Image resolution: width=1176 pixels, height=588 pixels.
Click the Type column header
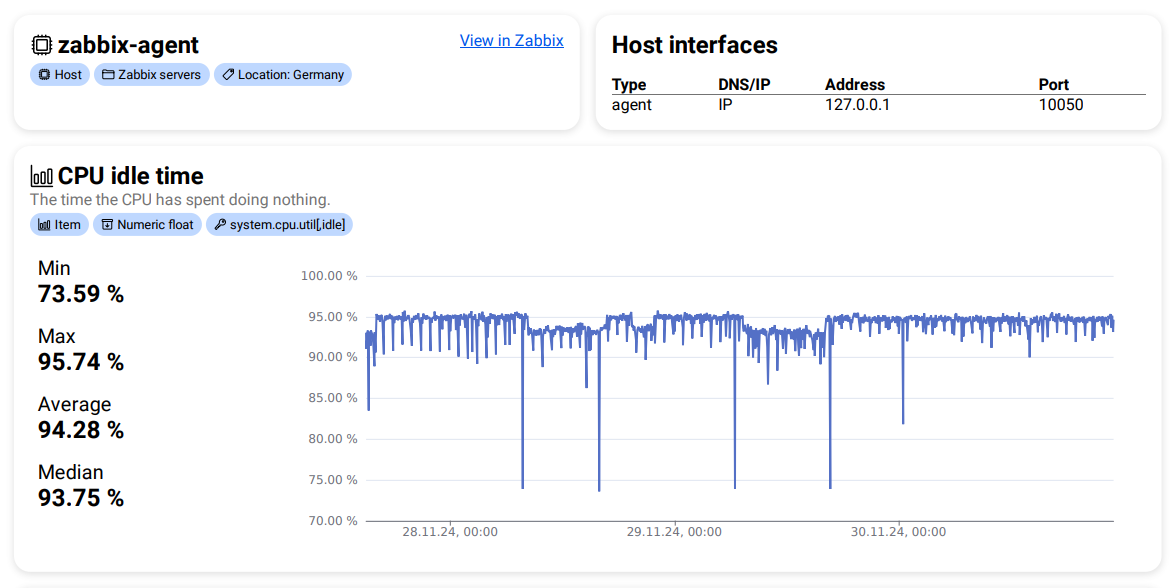pyautogui.click(x=629, y=85)
